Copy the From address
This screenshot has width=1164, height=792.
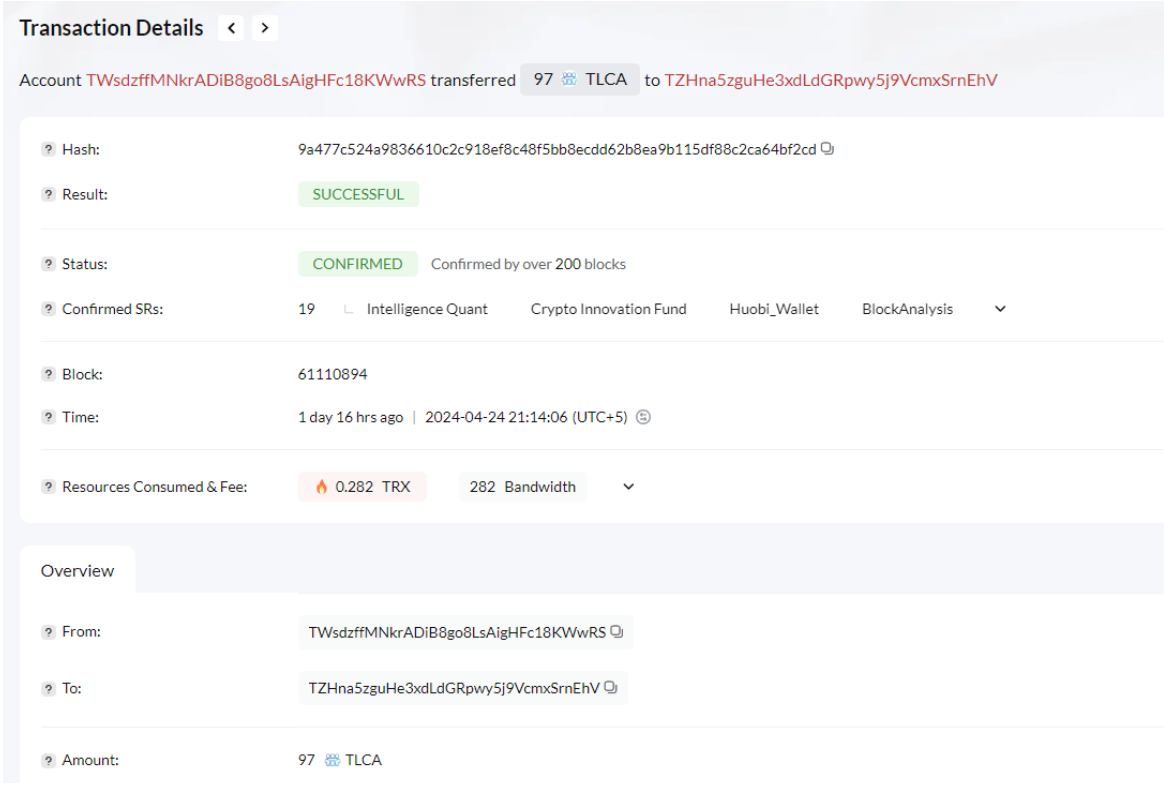[x=617, y=632]
